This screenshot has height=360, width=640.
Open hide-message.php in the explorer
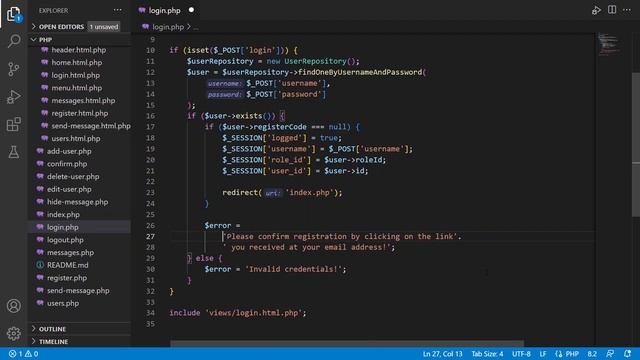(78, 202)
